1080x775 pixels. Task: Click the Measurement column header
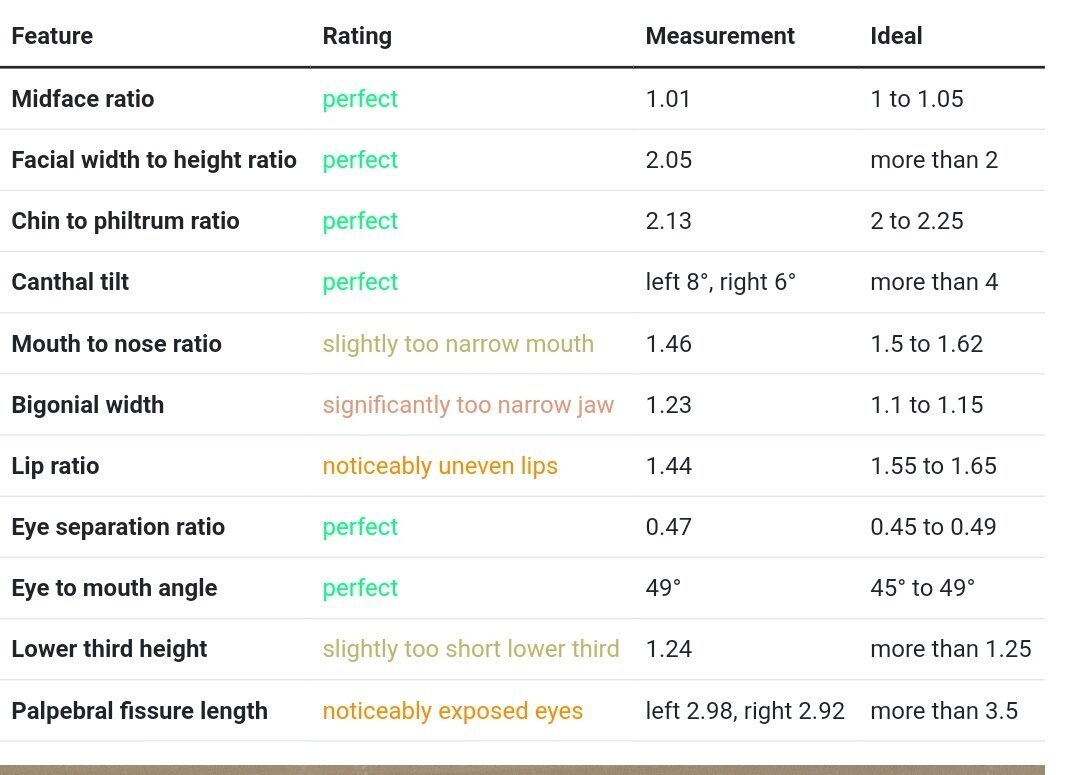(x=720, y=36)
